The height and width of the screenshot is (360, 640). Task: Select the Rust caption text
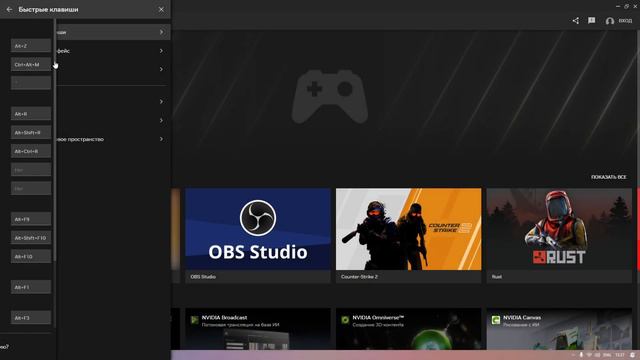(x=497, y=277)
